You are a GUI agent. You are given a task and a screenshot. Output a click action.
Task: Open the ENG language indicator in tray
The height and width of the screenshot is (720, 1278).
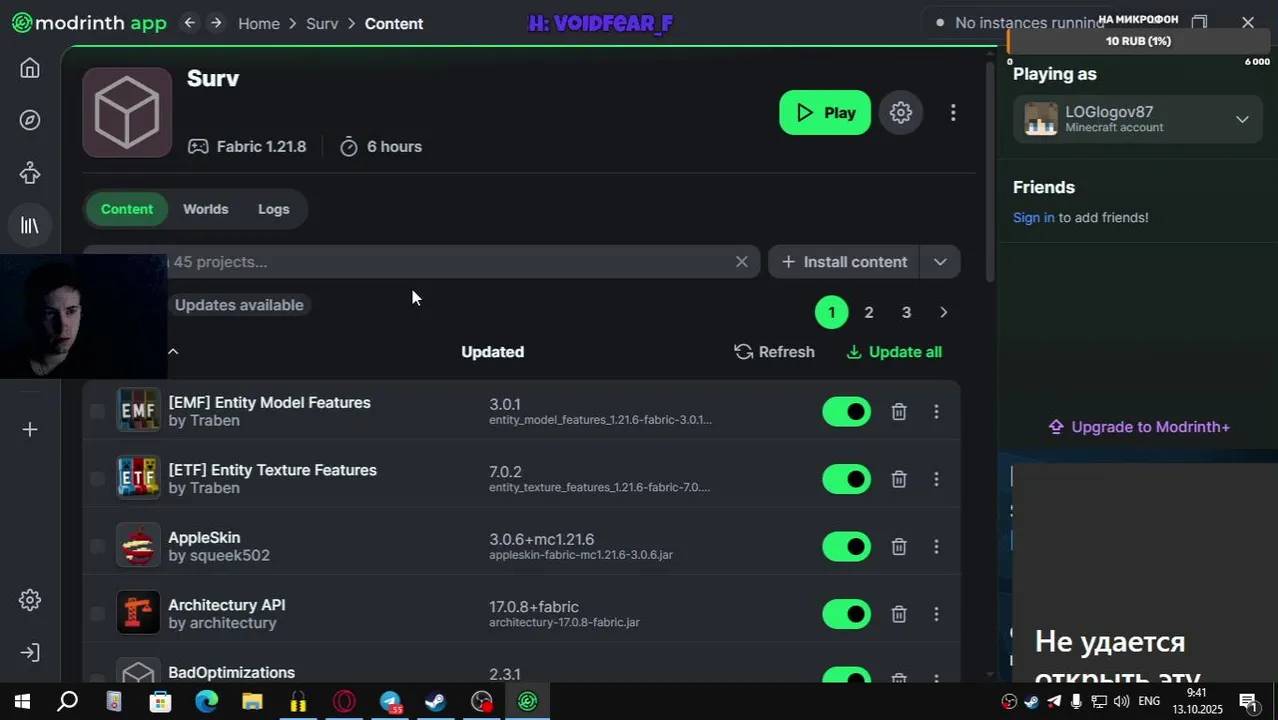coord(1149,701)
